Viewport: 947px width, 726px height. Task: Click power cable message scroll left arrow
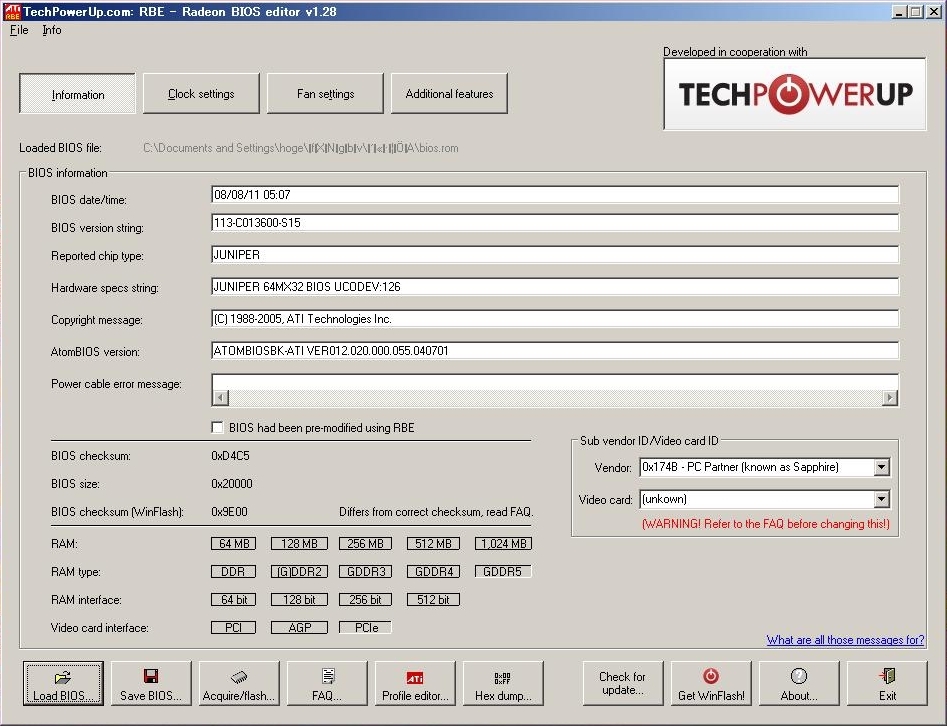point(221,397)
